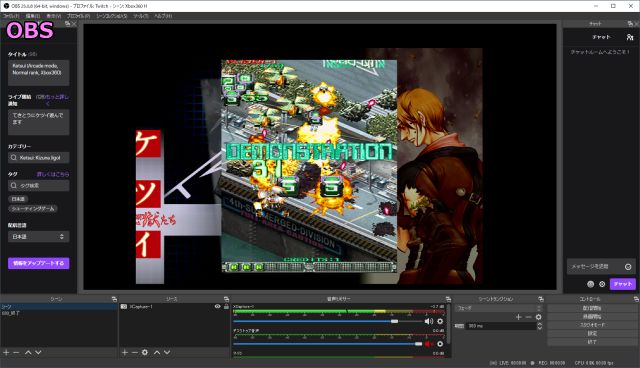Float the stream info dock panel
The width and height of the screenshot is (640, 368).
68,24
